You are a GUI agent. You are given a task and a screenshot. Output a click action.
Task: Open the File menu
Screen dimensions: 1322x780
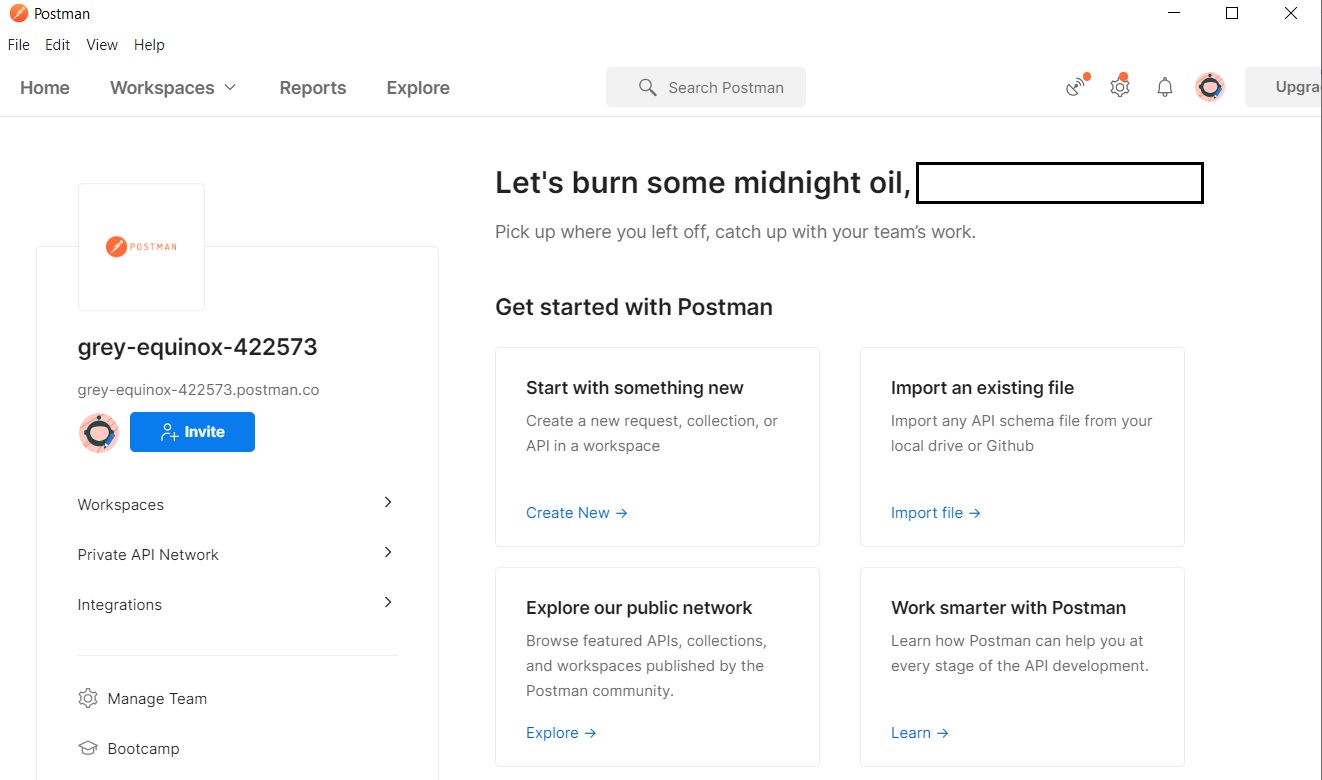pos(18,45)
